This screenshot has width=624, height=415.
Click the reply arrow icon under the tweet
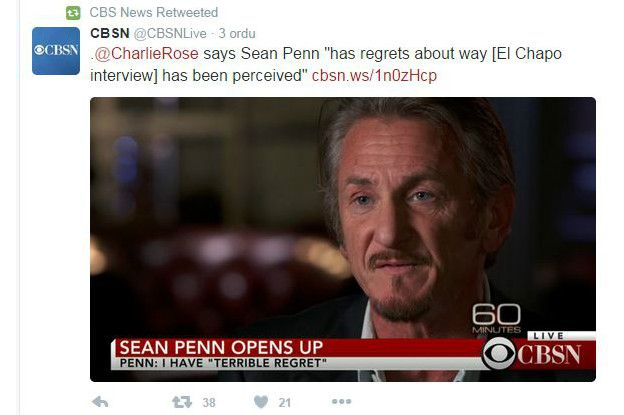(100, 402)
